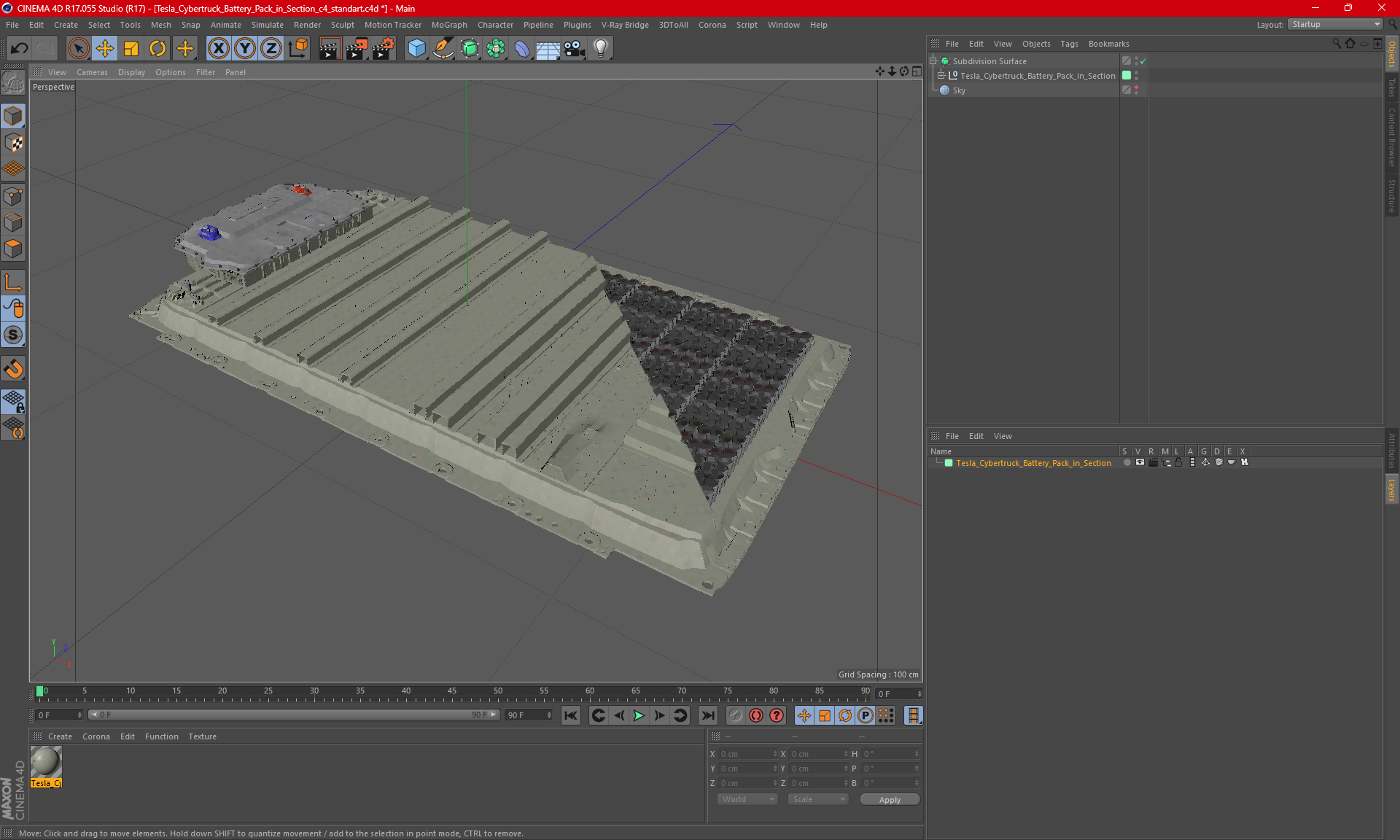Open Edit Render Settings icon
1400x840 pixels.
click(384, 49)
